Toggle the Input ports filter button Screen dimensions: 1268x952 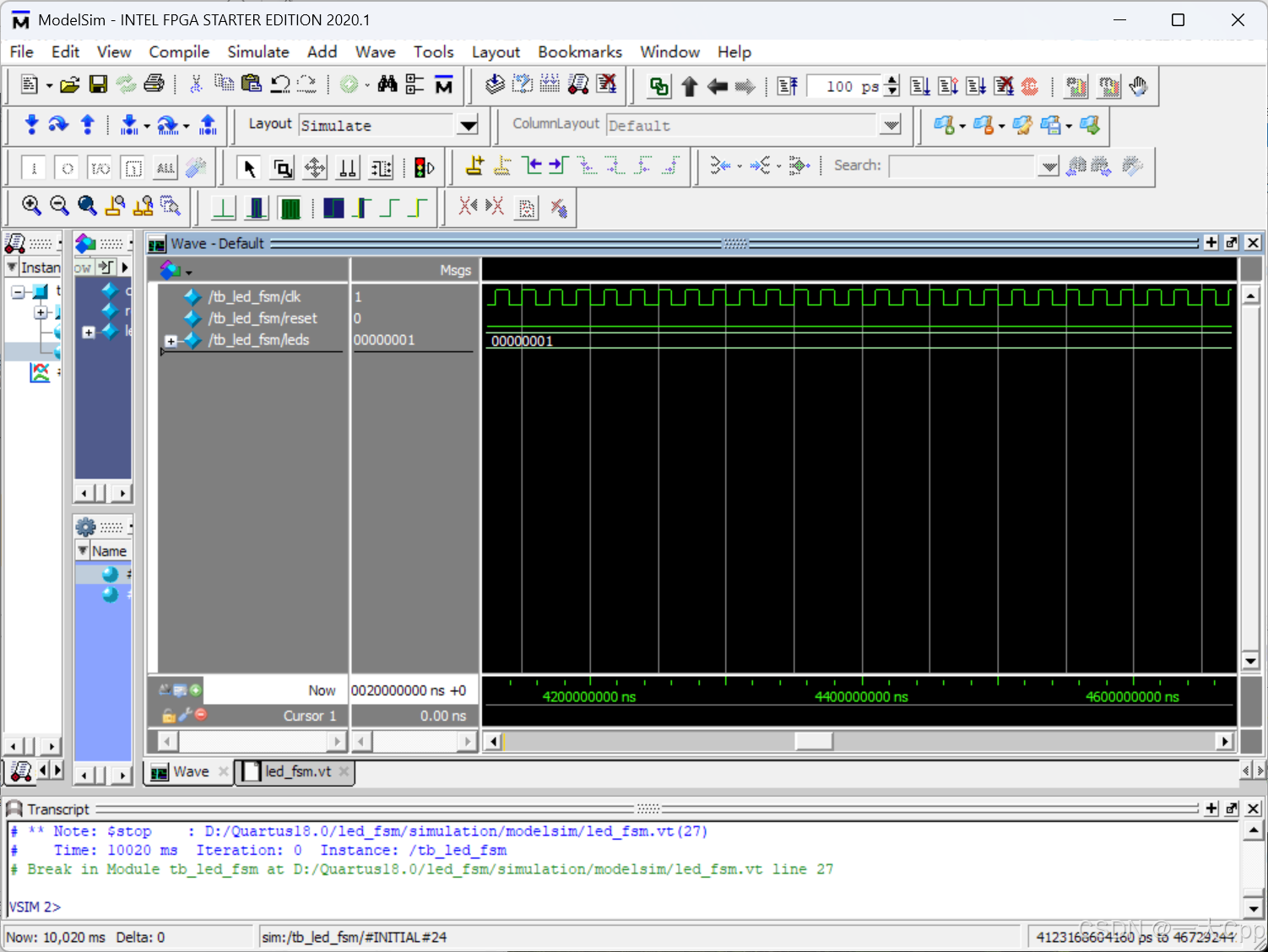click(x=34, y=168)
